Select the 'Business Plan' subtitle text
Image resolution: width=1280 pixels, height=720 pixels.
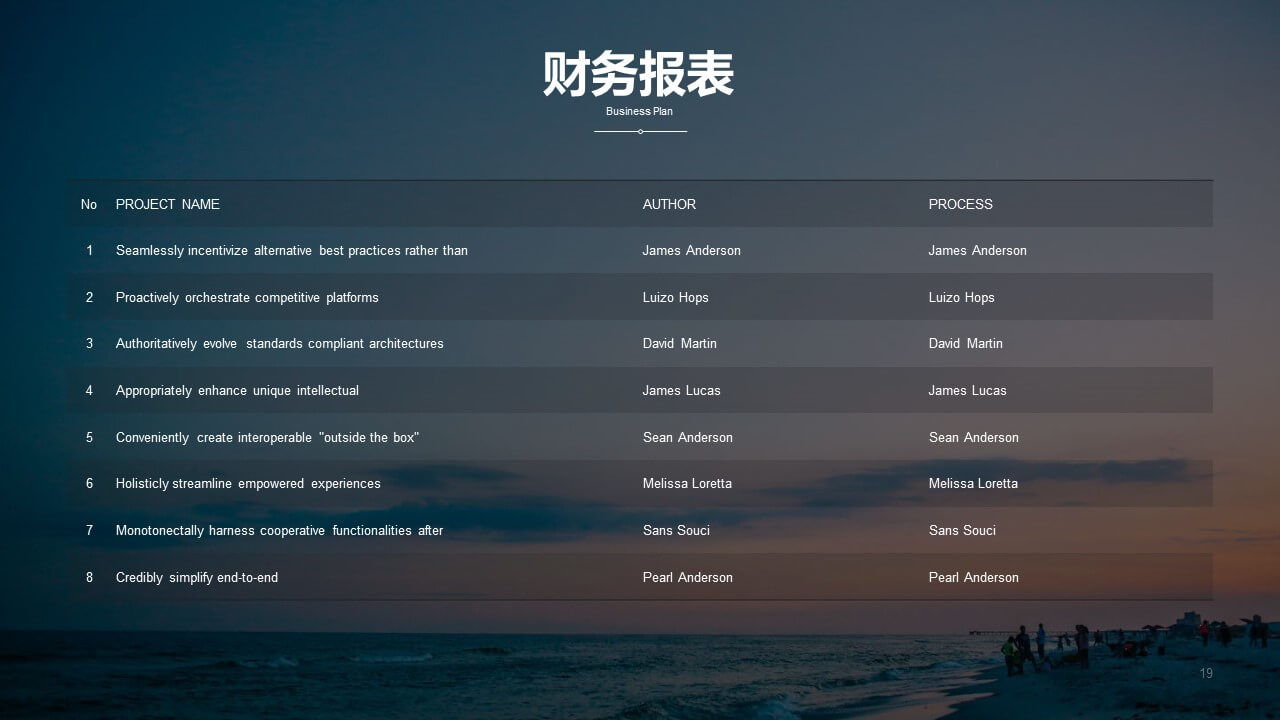pos(639,111)
